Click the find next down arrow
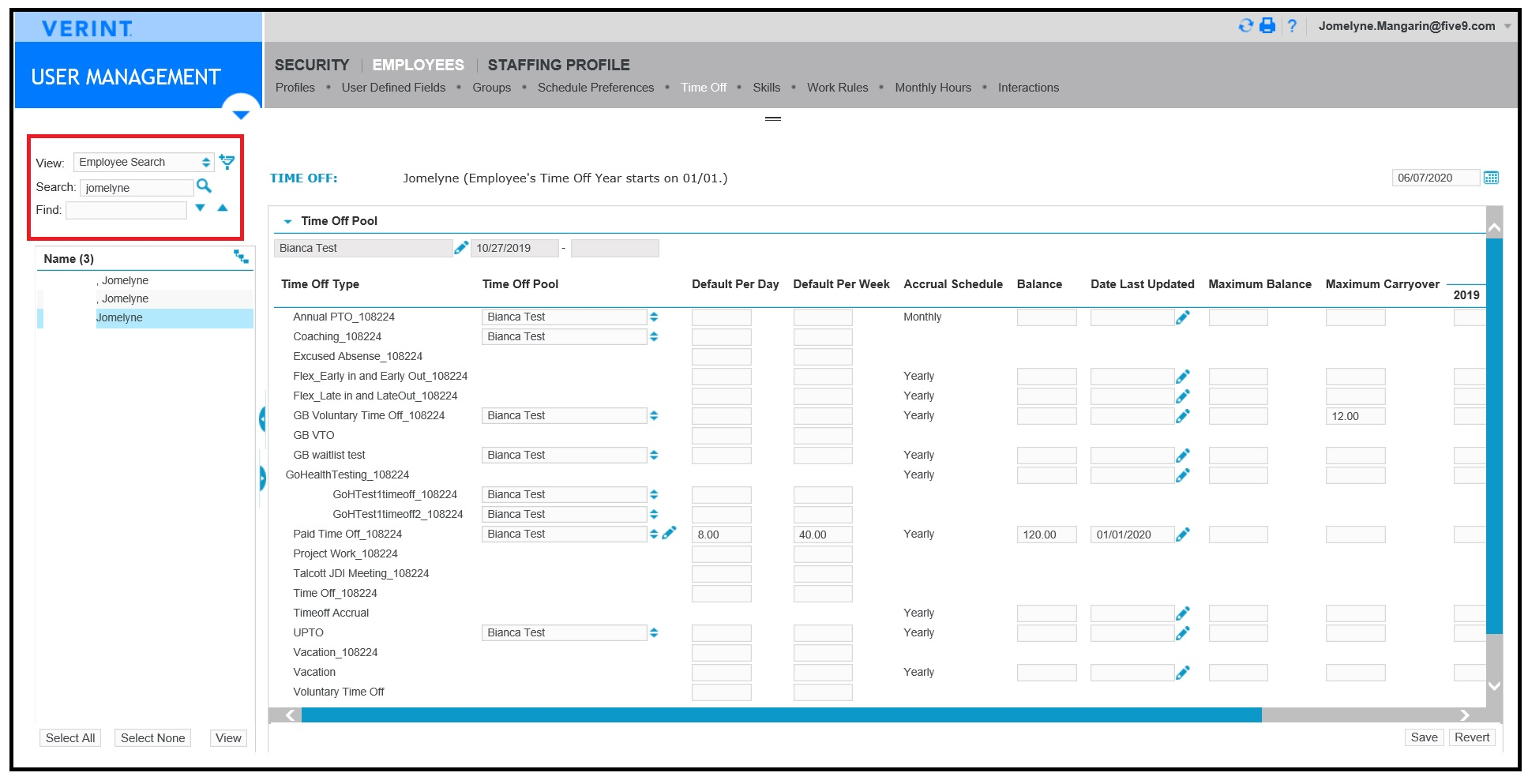The height and width of the screenshot is (784, 1528). point(200,208)
